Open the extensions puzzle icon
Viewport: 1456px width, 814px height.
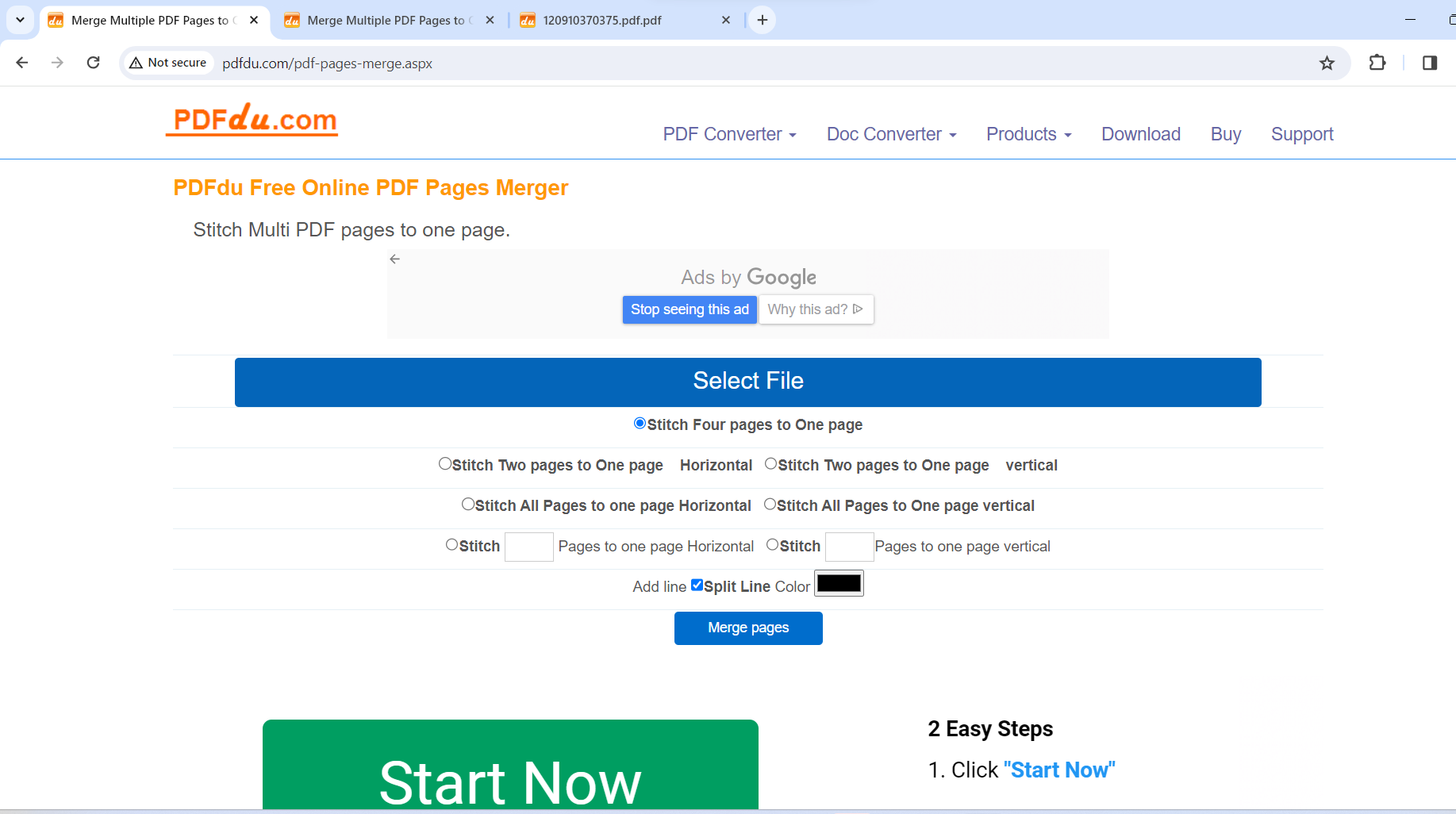(1377, 63)
